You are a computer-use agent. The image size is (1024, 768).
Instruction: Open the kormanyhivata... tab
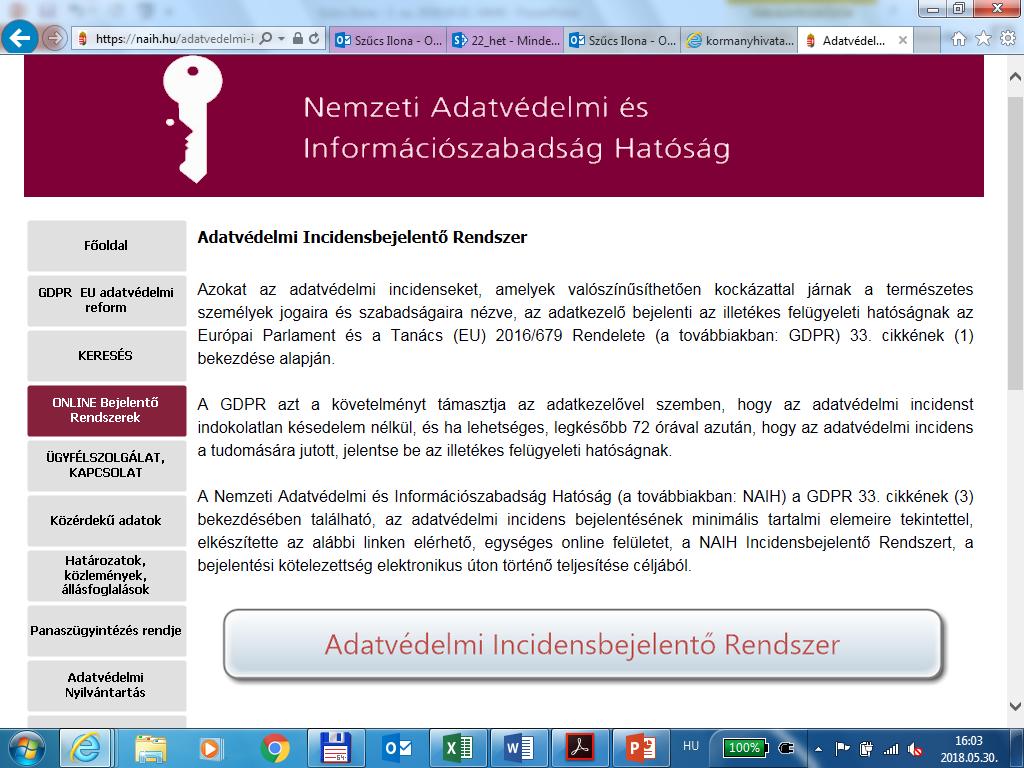click(x=739, y=40)
